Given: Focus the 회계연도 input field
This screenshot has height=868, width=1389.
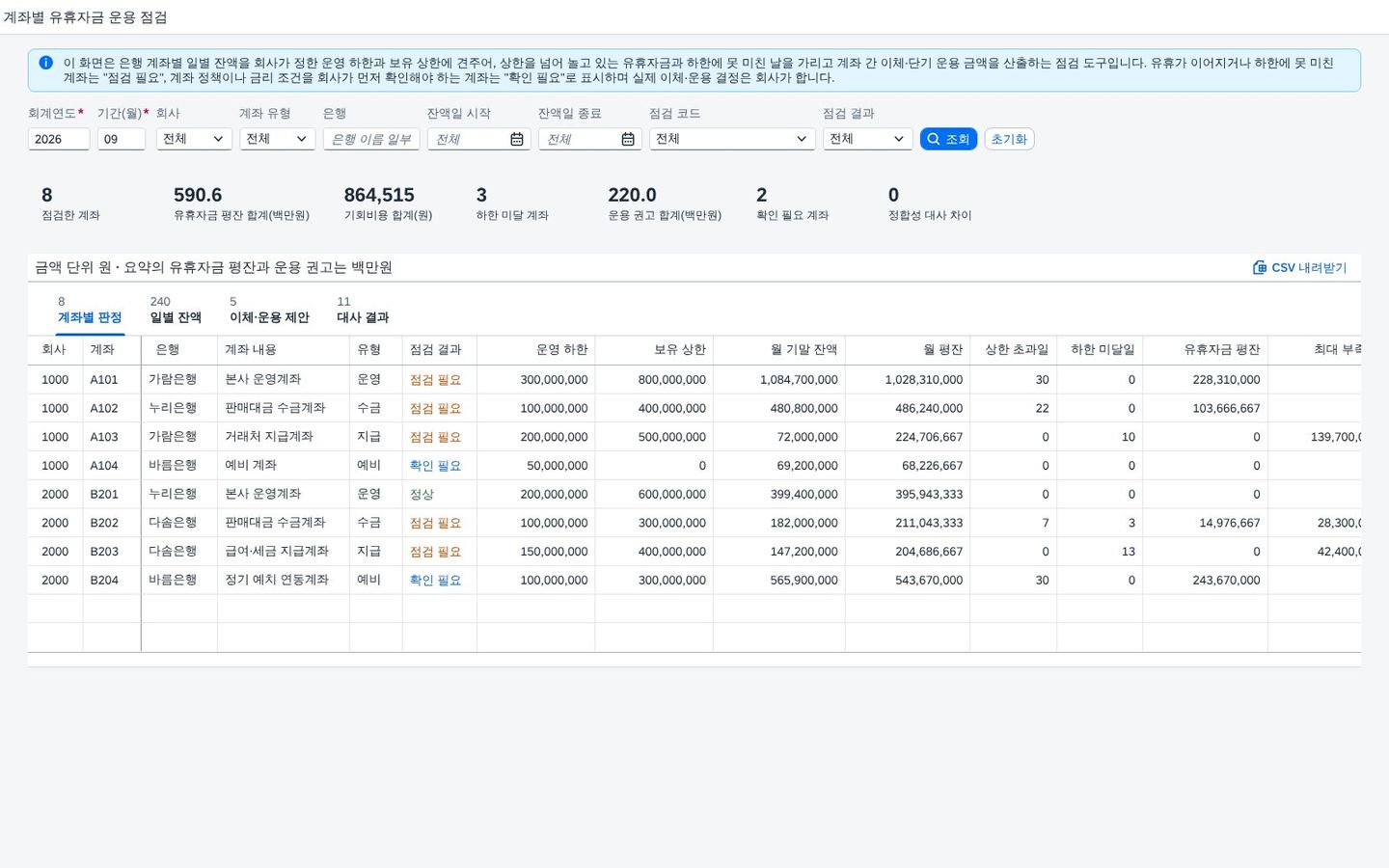Looking at the screenshot, I should click(x=59, y=139).
